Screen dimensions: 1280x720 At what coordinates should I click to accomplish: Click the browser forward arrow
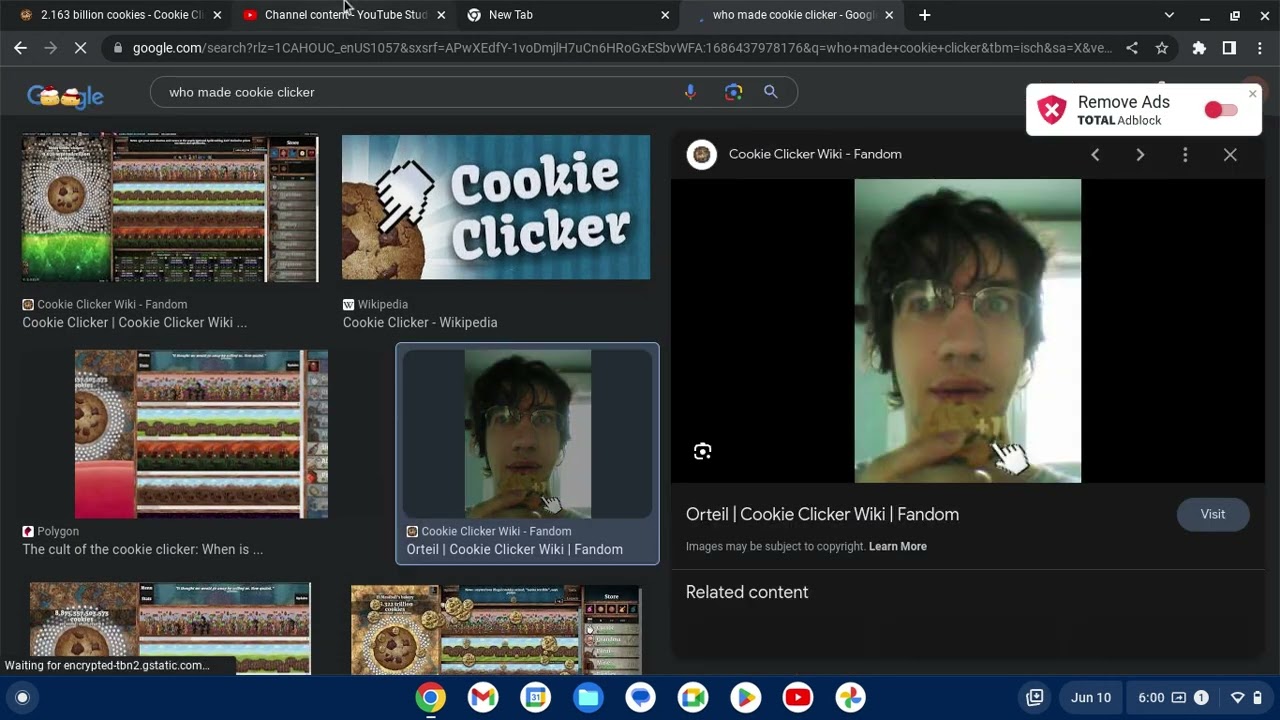[50, 48]
